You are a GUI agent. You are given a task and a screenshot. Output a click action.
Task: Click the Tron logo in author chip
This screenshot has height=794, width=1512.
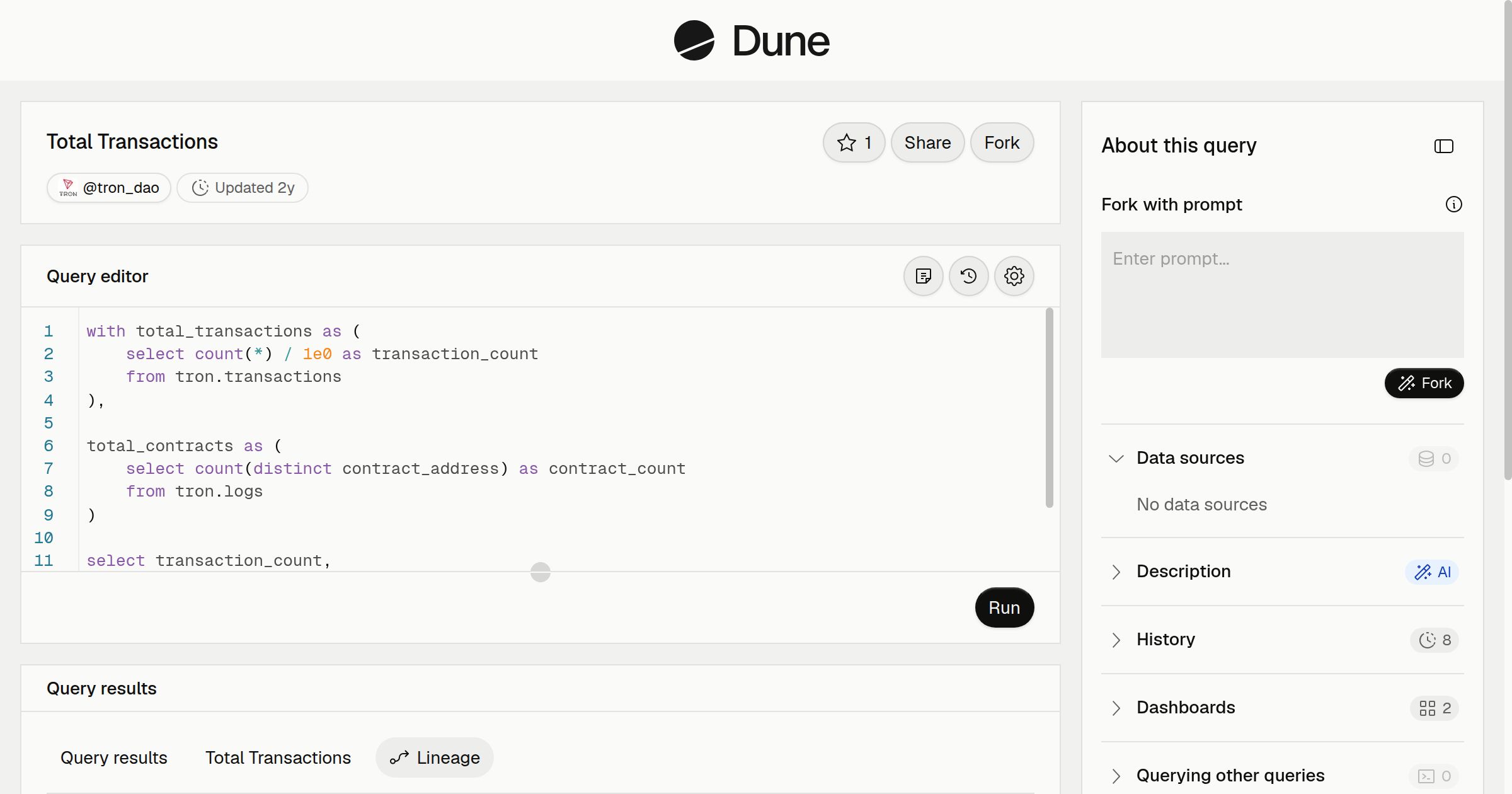[x=68, y=188]
